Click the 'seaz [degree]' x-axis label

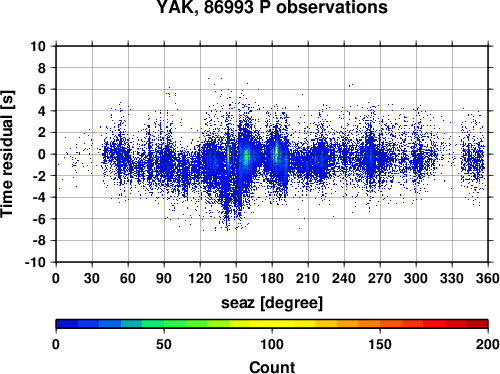click(x=272, y=303)
